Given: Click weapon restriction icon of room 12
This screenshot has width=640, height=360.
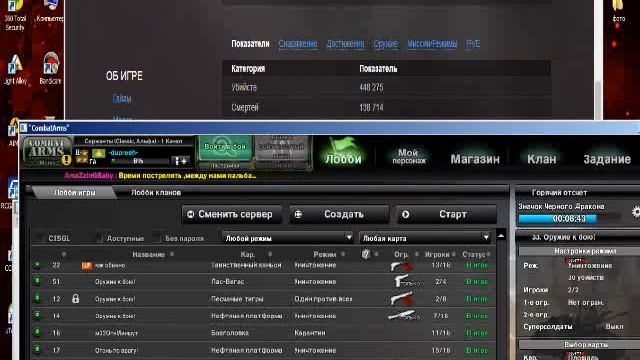Looking at the screenshot, I should coord(401,299).
